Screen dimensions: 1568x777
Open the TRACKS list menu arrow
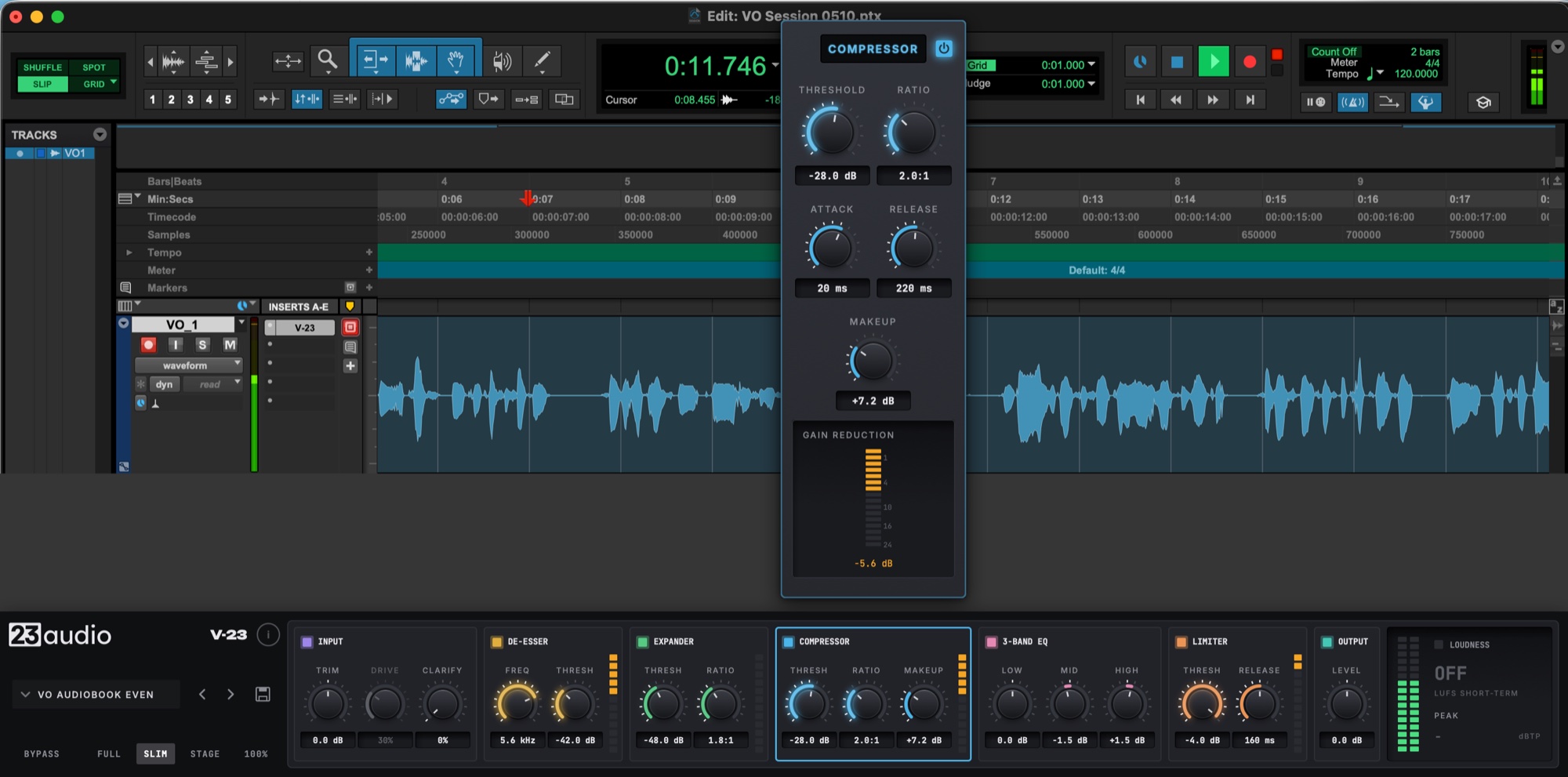(100, 134)
